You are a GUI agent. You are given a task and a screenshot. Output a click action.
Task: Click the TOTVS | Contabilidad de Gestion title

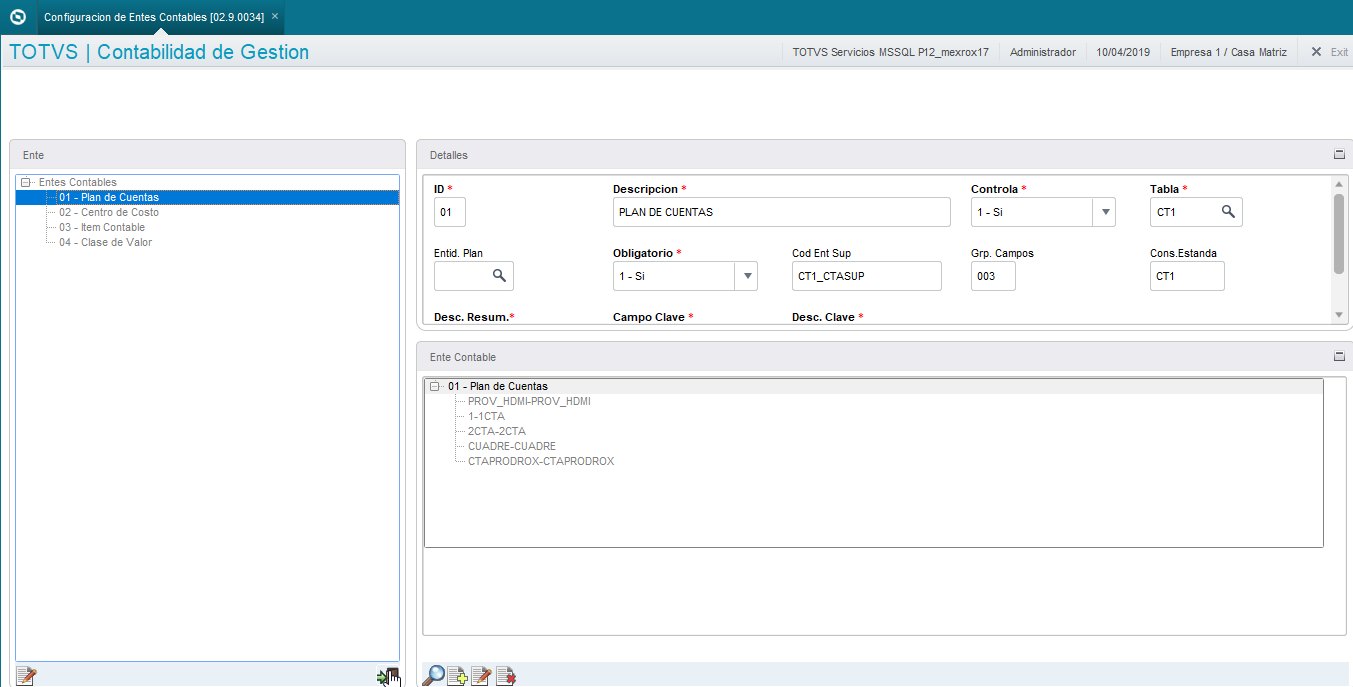point(159,52)
